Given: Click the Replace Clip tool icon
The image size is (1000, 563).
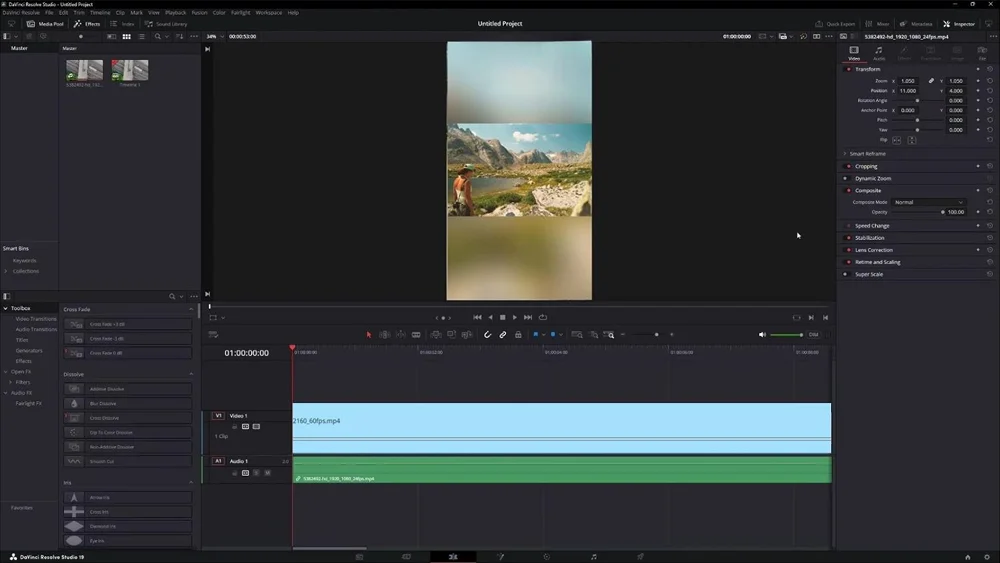Looking at the screenshot, I should (466, 335).
